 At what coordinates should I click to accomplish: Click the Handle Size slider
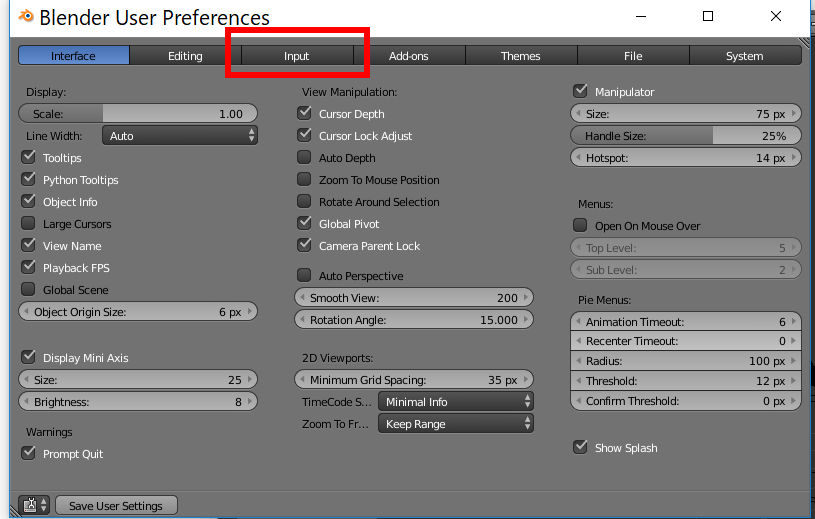(686, 136)
